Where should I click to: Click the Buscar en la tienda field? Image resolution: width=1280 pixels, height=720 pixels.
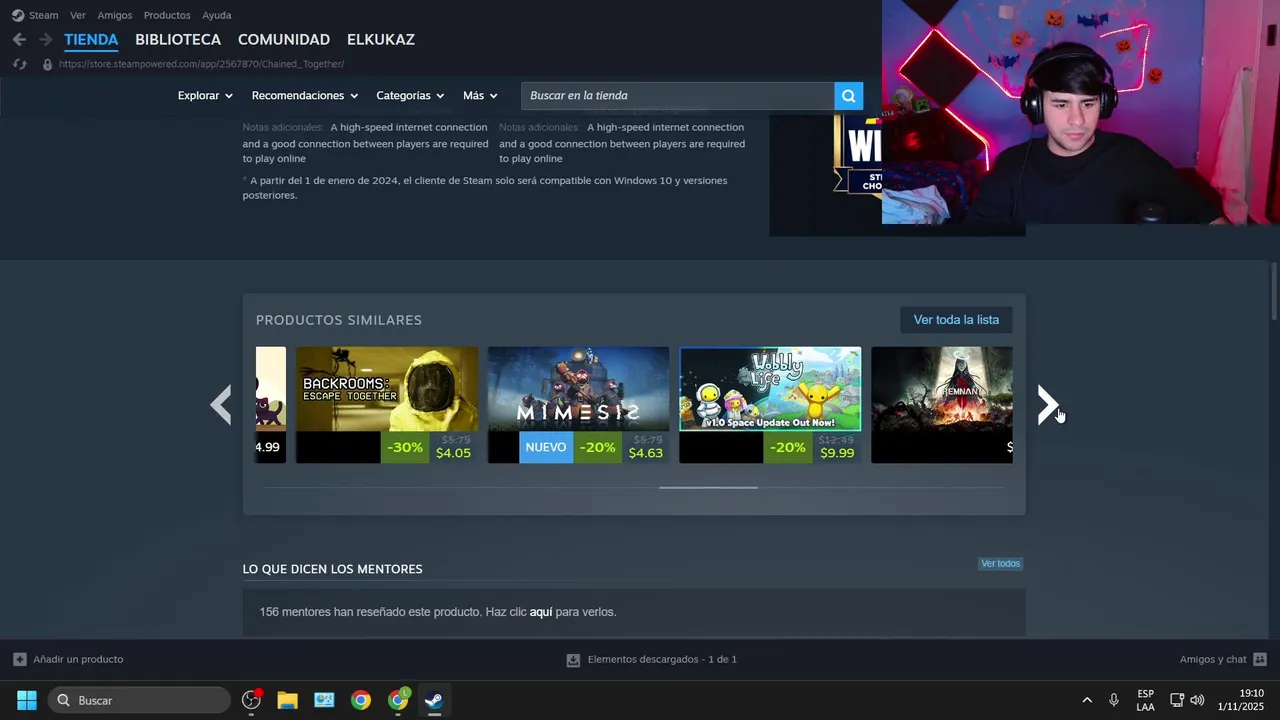pyautogui.click(x=678, y=96)
